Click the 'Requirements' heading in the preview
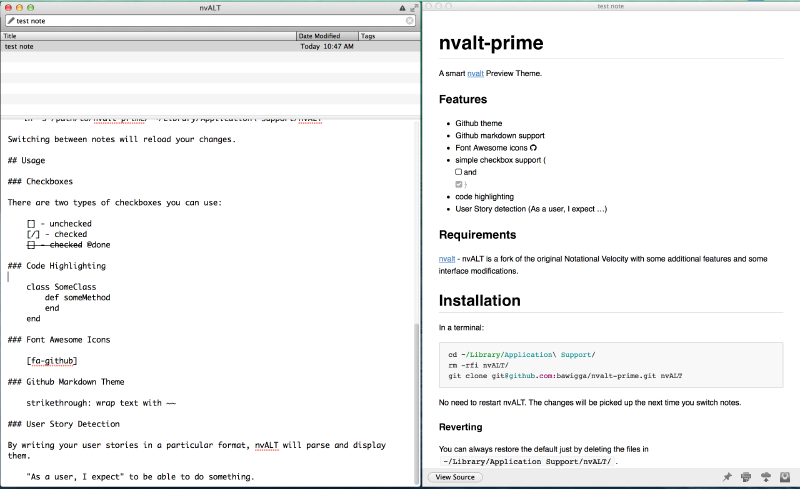 [478, 235]
